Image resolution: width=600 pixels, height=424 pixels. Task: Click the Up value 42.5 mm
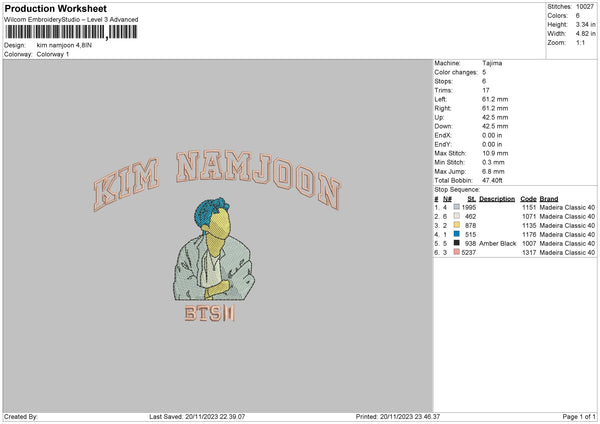(x=495, y=117)
